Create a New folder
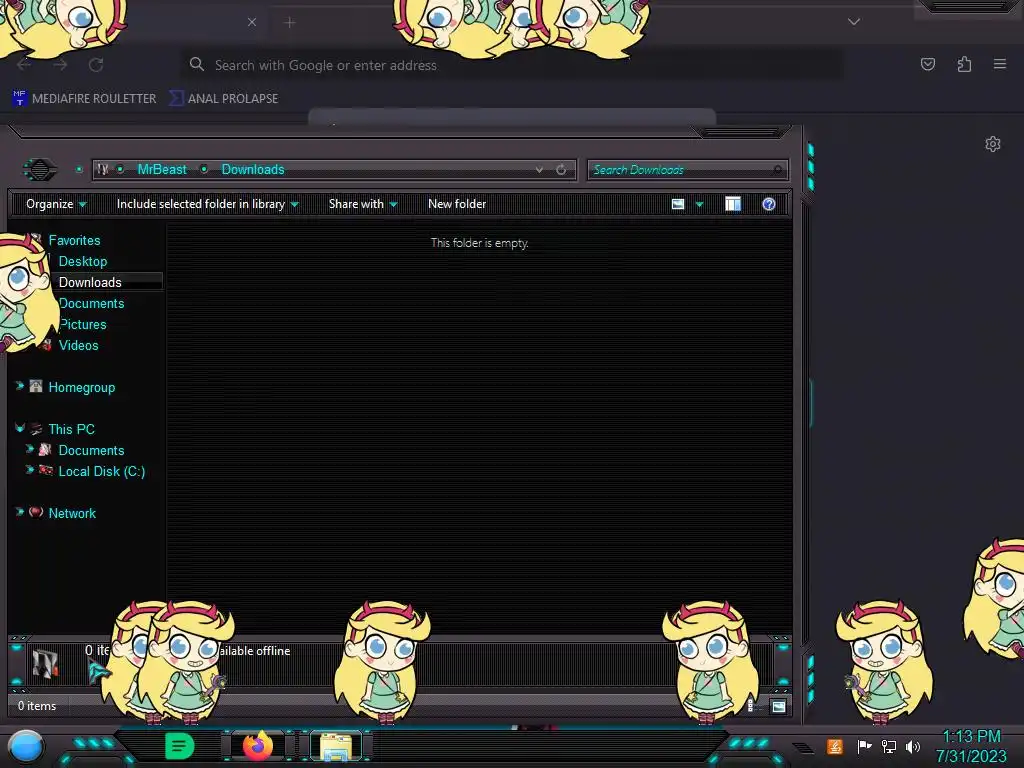This screenshot has height=768, width=1024. (x=457, y=204)
